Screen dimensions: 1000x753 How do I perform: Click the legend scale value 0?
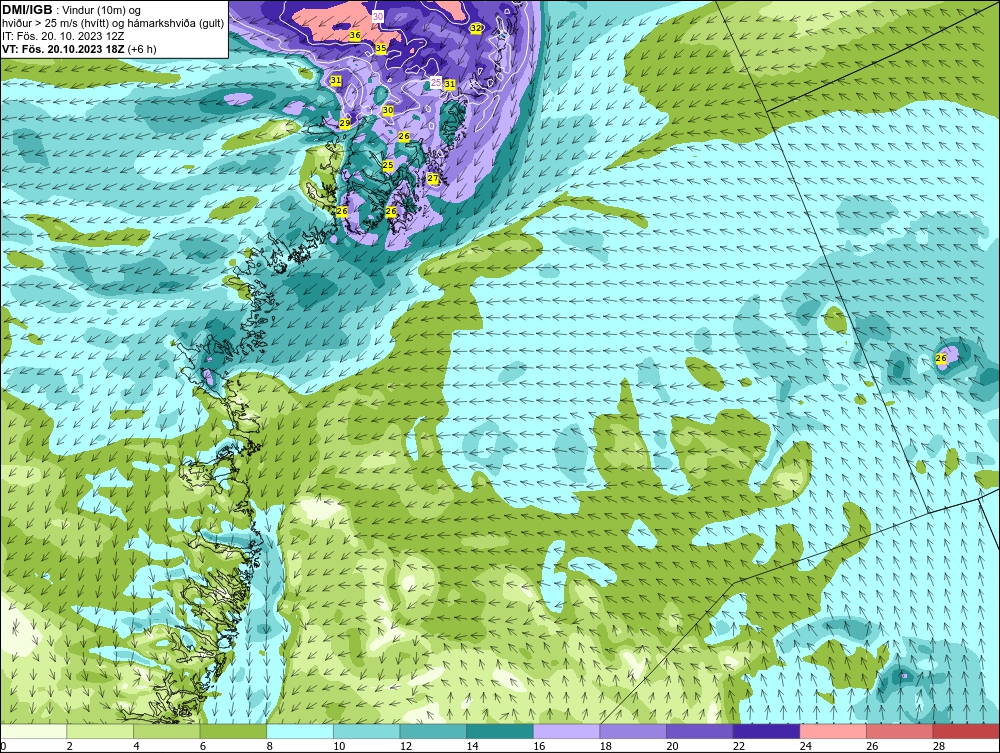point(3,746)
